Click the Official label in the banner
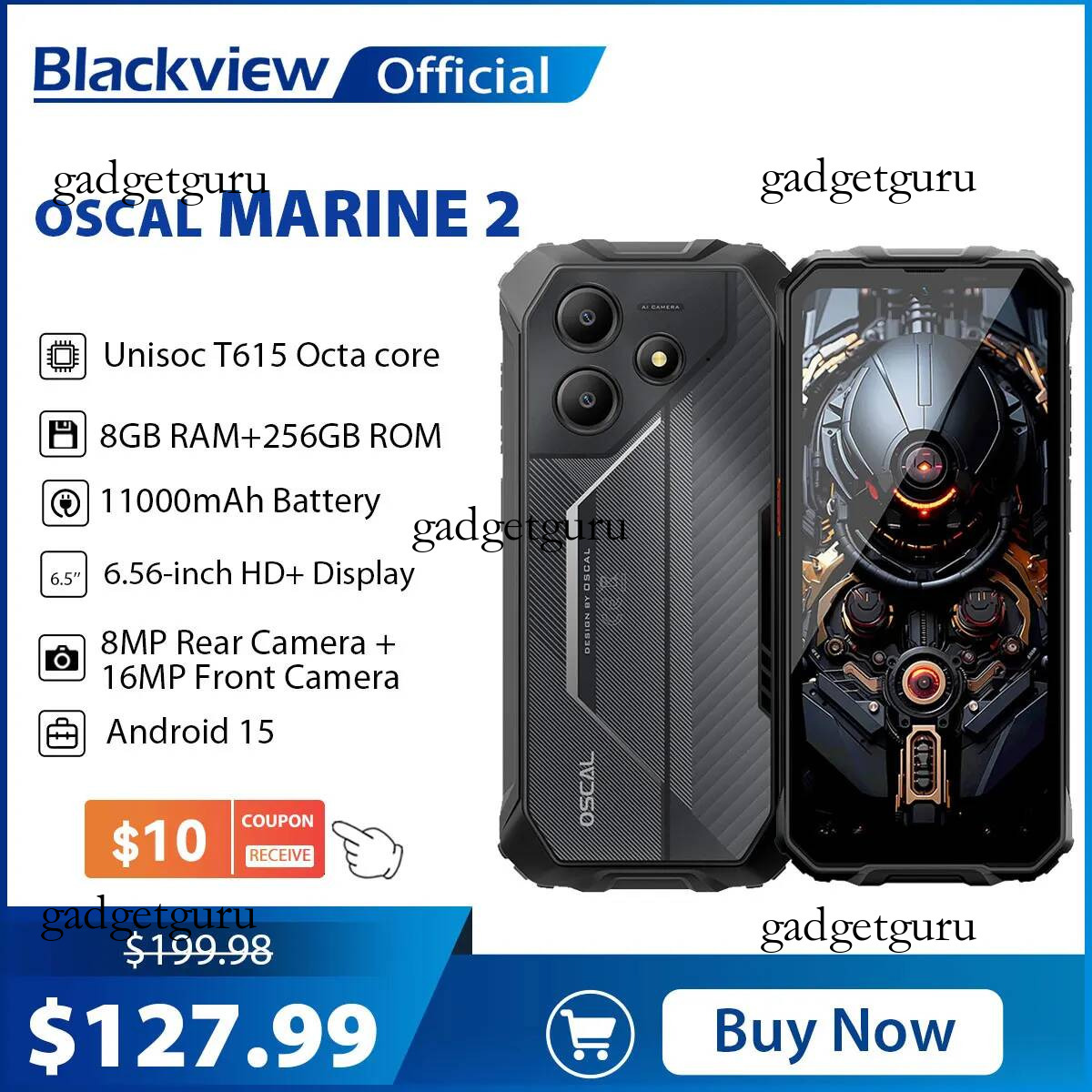 tap(463, 76)
